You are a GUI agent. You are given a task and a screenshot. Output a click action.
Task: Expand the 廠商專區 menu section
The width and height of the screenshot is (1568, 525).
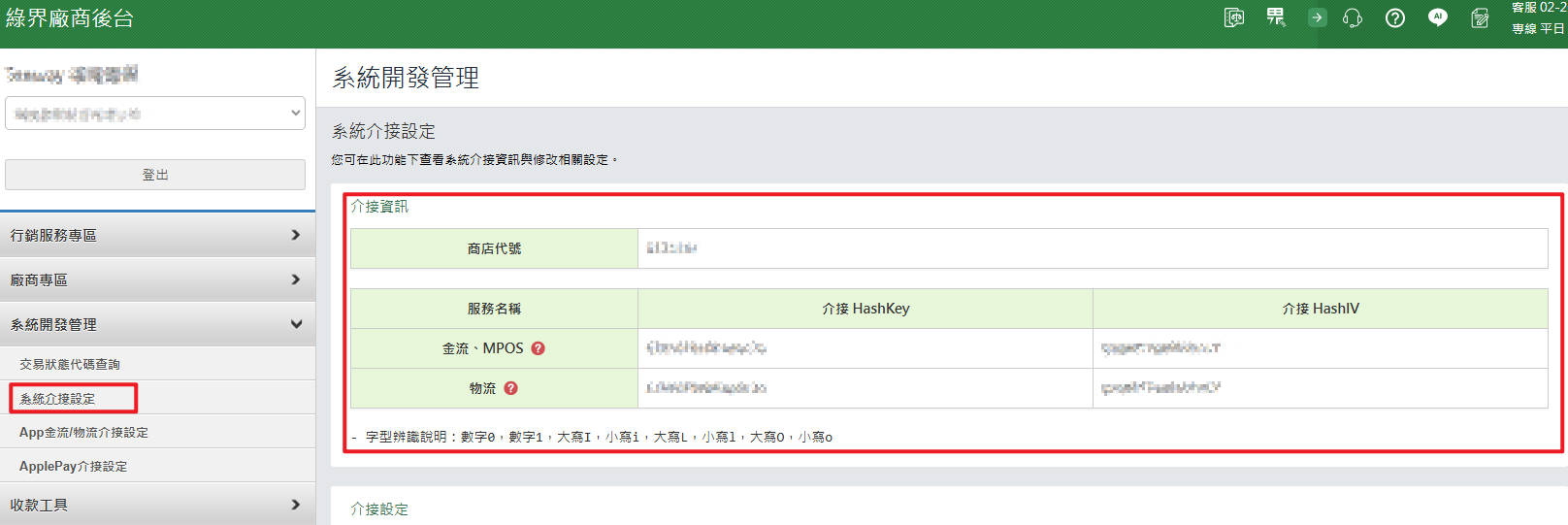pos(157,279)
